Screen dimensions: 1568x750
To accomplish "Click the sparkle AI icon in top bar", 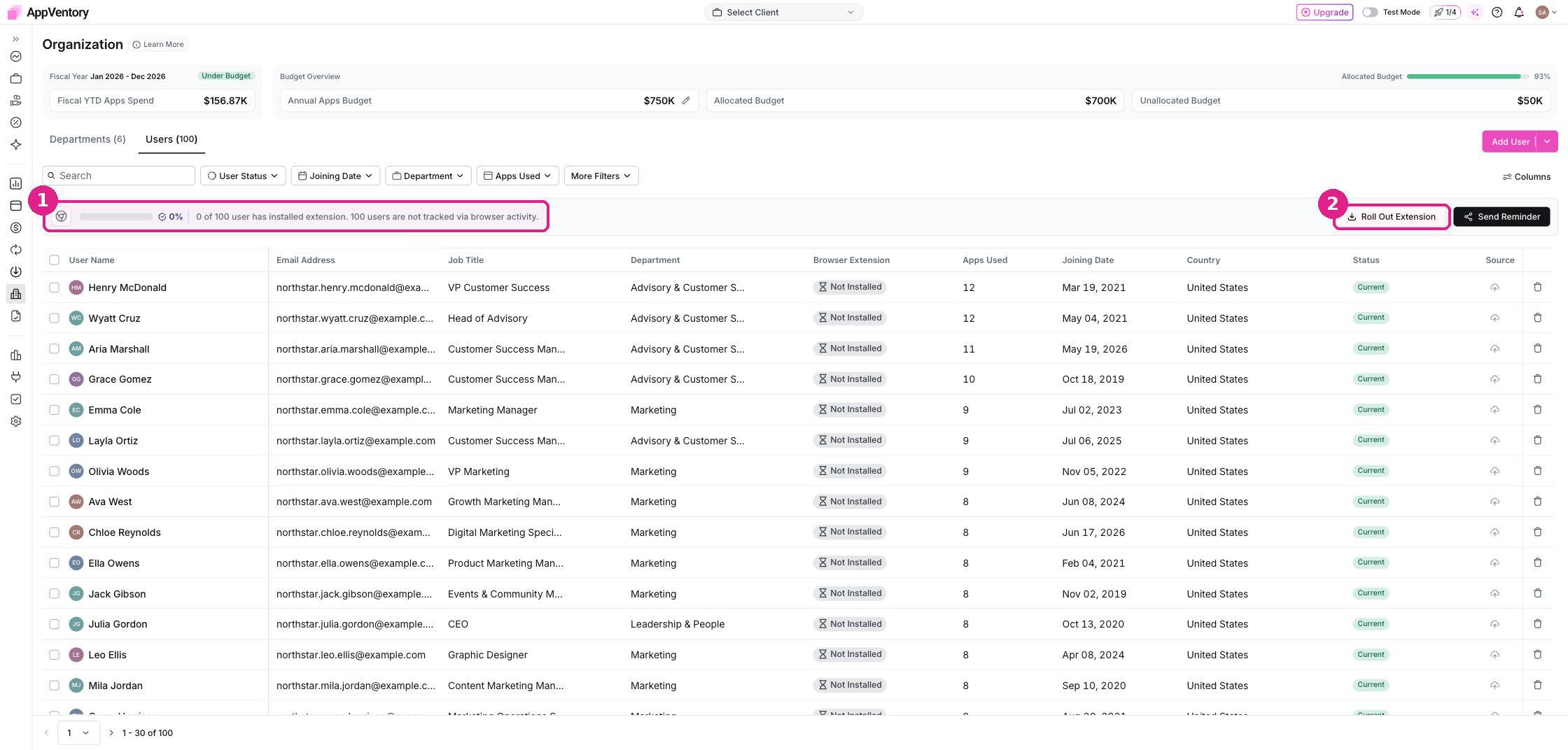I will (1475, 12).
